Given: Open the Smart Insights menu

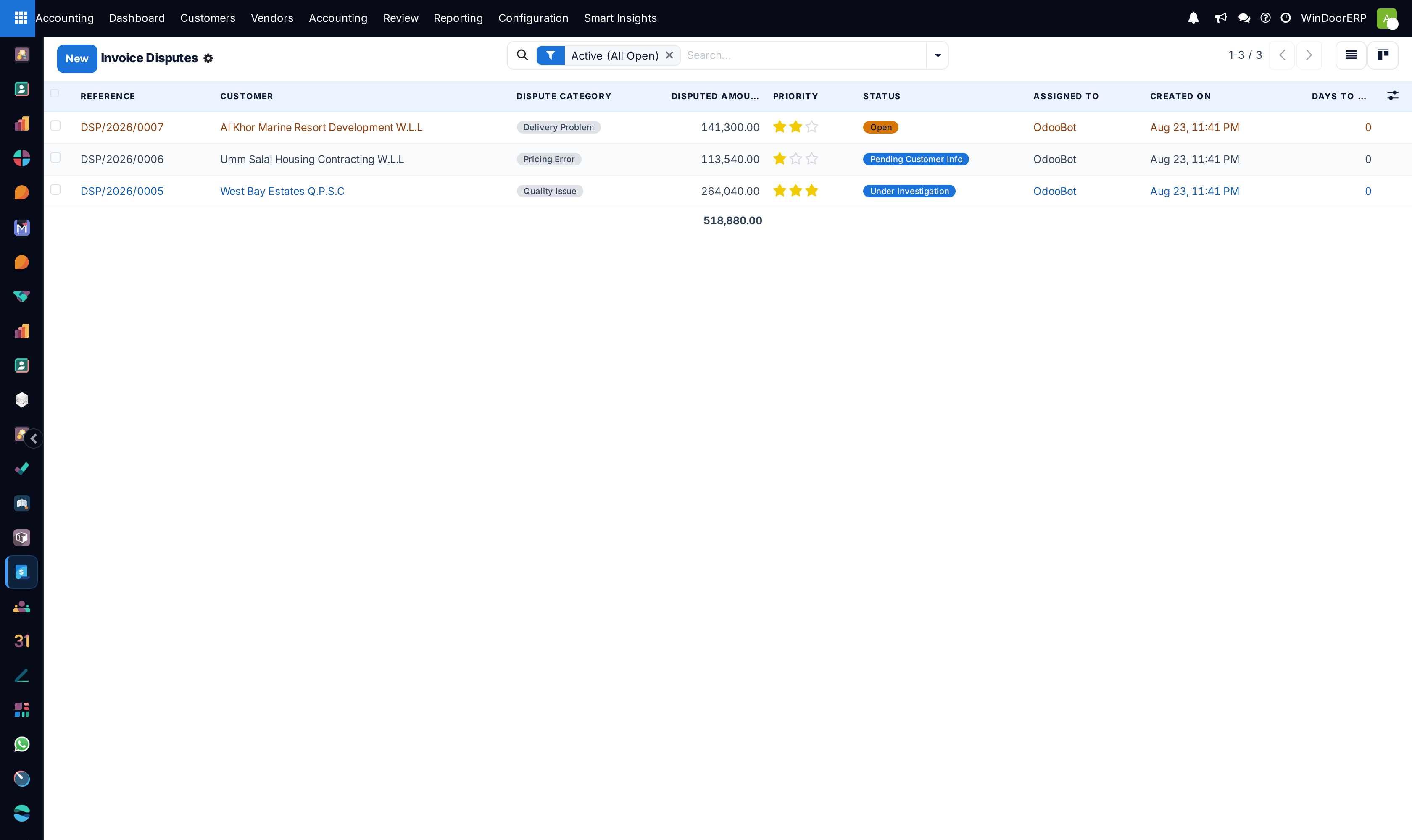Looking at the screenshot, I should (x=620, y=18).
